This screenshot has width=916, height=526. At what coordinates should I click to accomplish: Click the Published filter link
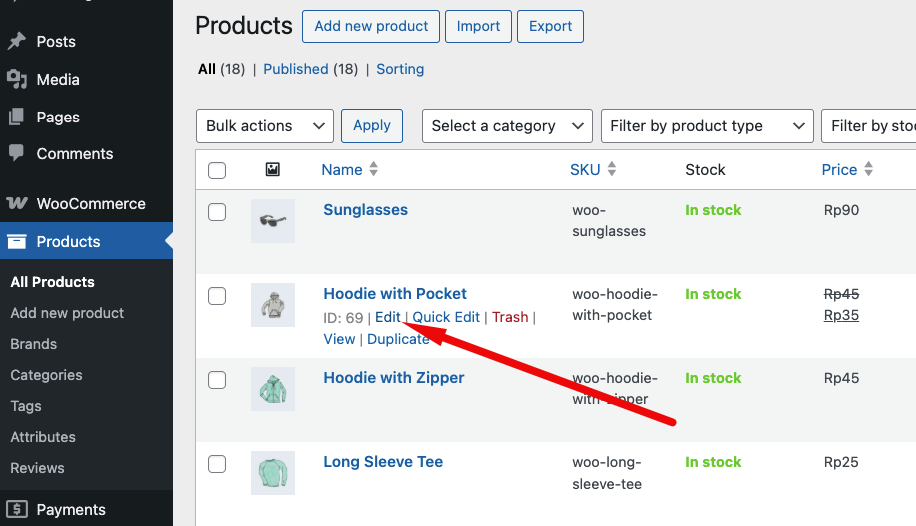(295, 69)
